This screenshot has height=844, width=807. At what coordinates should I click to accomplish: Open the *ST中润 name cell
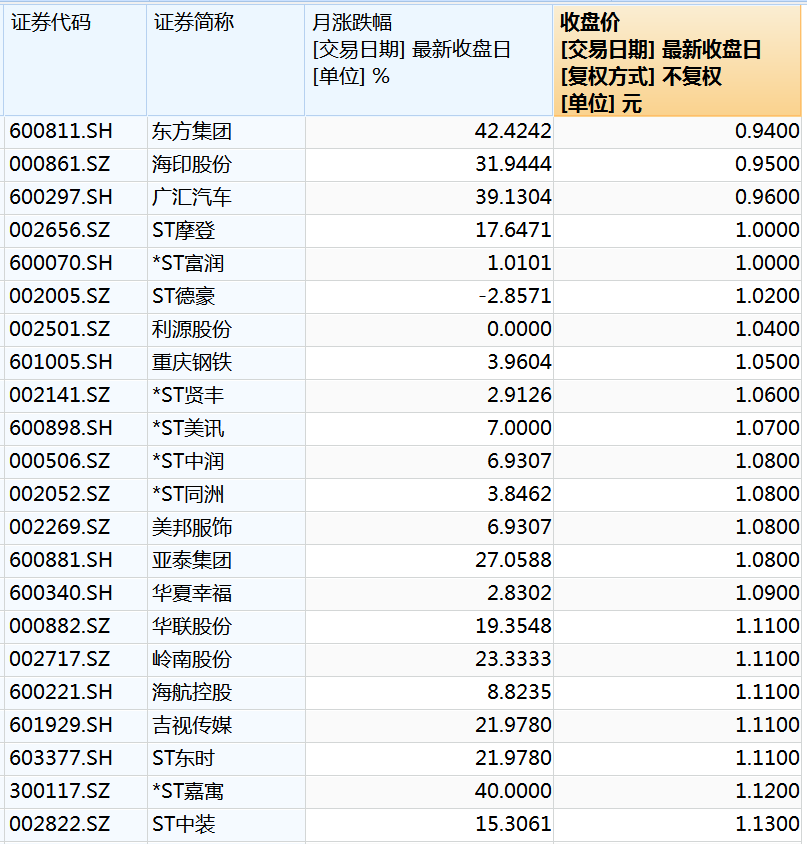[226, 462]
